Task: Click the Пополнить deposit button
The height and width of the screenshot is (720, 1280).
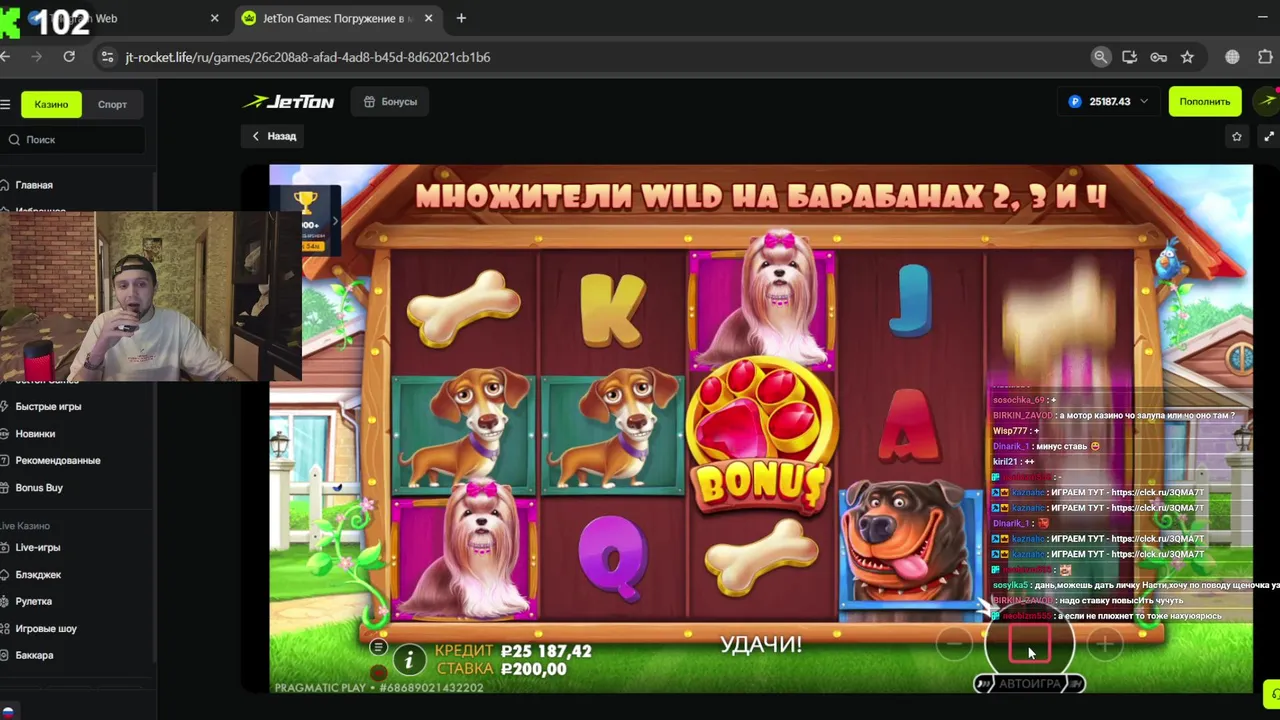Action: click(1204, 101)
